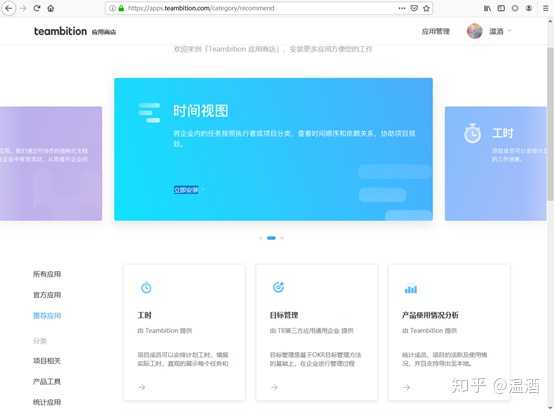This screenshot has height=409, width=554.
Task: Open the Firefox library icon
Action: tap(487, 8)
